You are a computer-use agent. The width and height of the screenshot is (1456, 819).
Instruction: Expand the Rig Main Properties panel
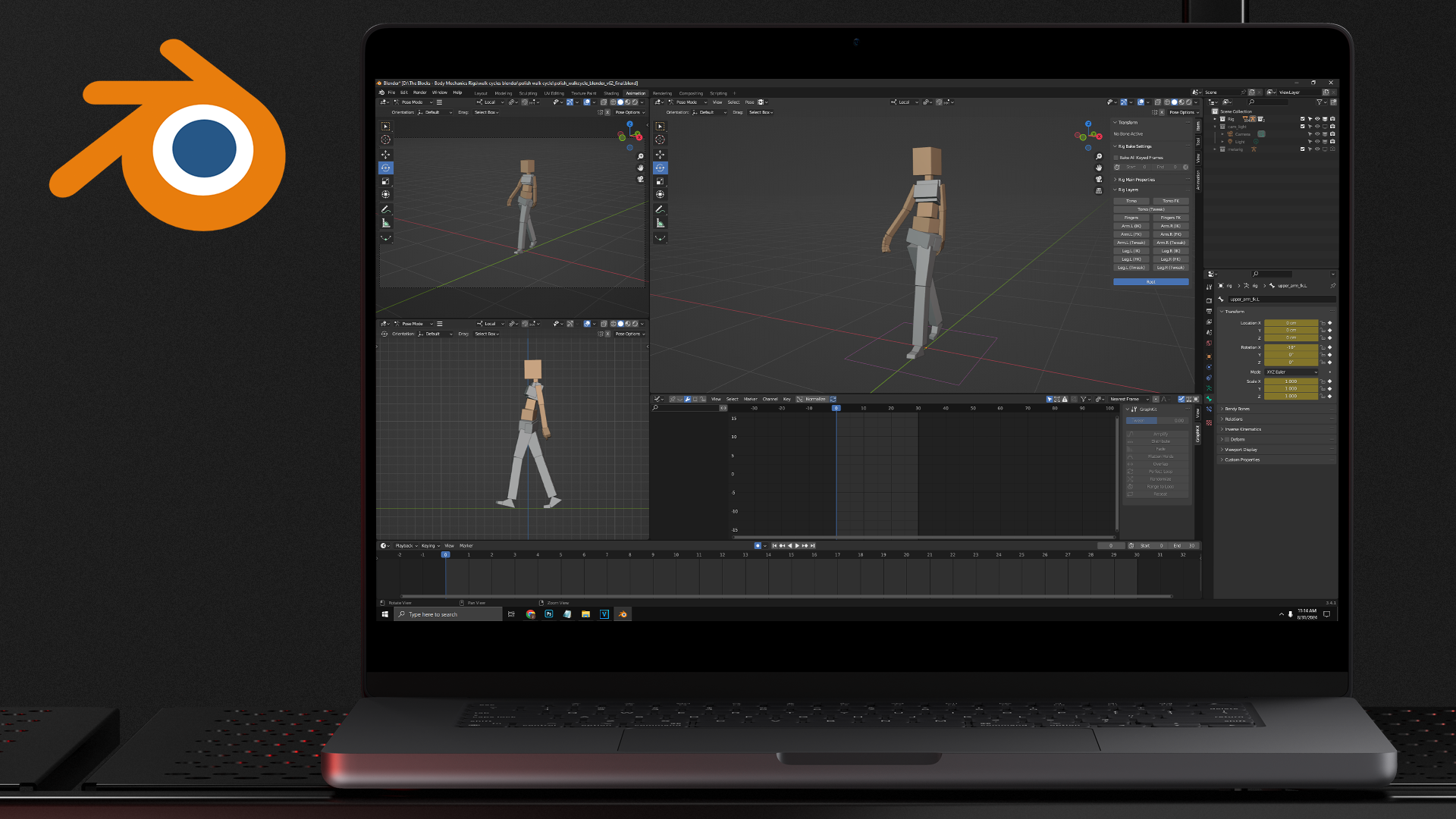1136,180
